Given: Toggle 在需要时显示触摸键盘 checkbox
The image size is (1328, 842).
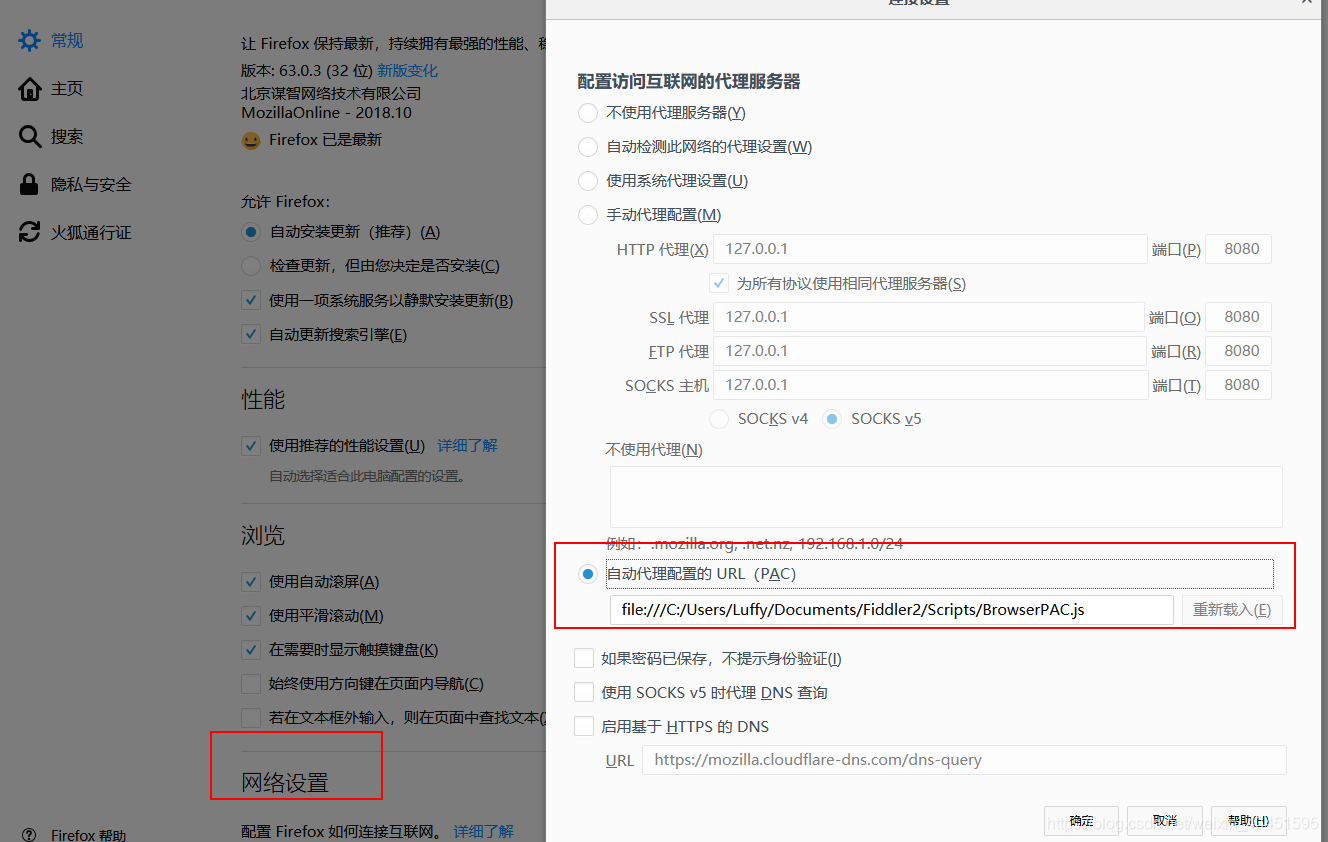Looking at the screenshot, I should pyautogui.click(x=251, y=650).
